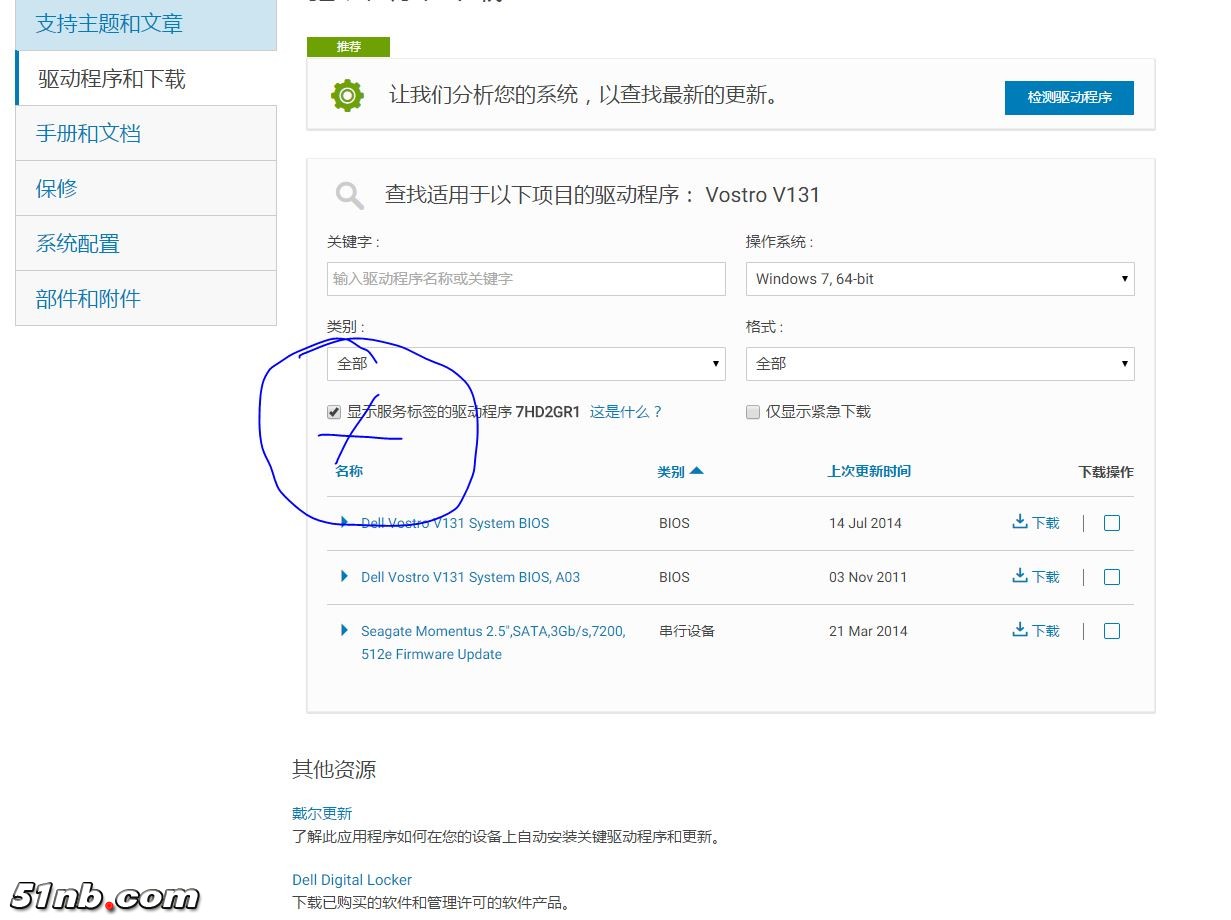The height and width of the screenshot is (920, 1231).
Task: Click the magnifying glass search icon
Action: pyautogui.click(x=350, y=195)
